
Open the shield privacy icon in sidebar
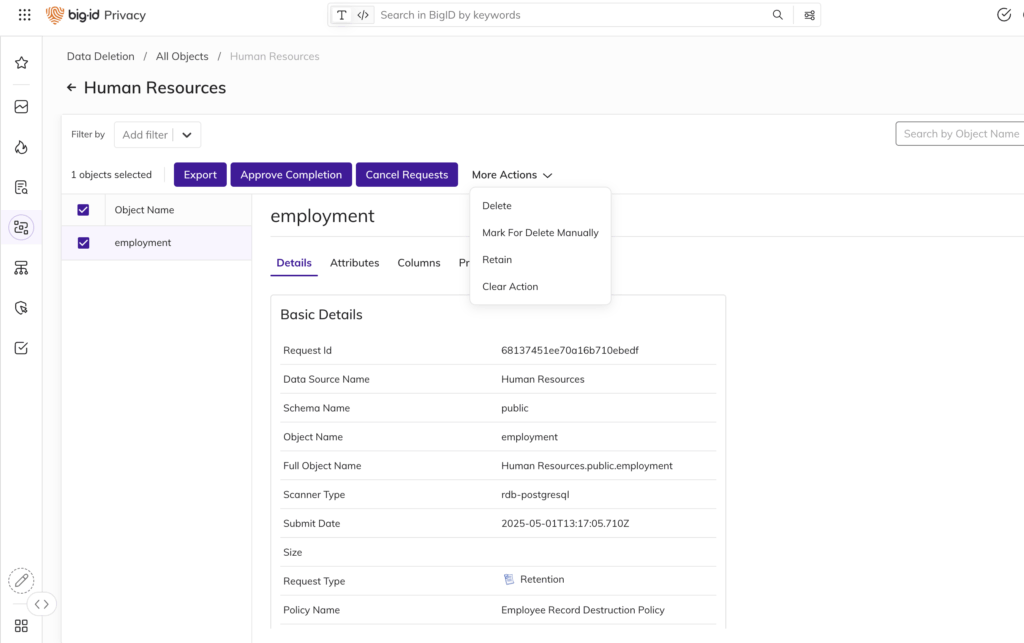click(21, 308)
